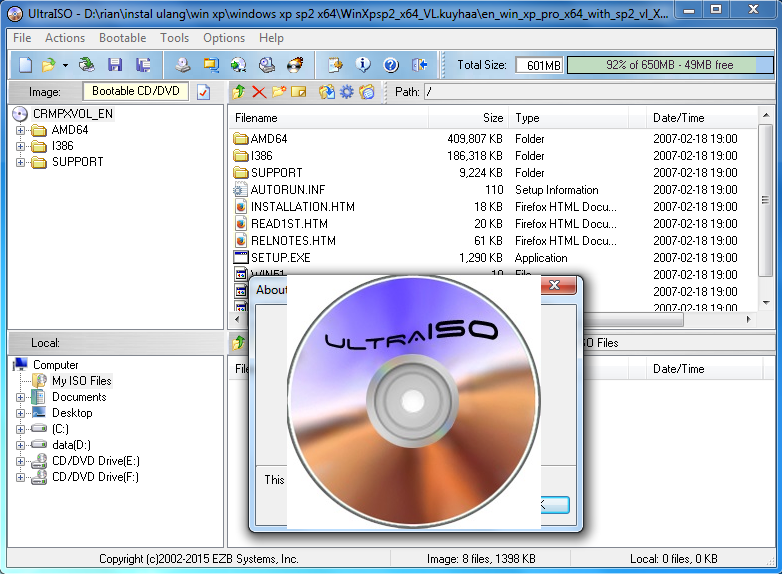Expand the SUPPORT tree node
Viewport: 782px width, 574px height.
20,163
